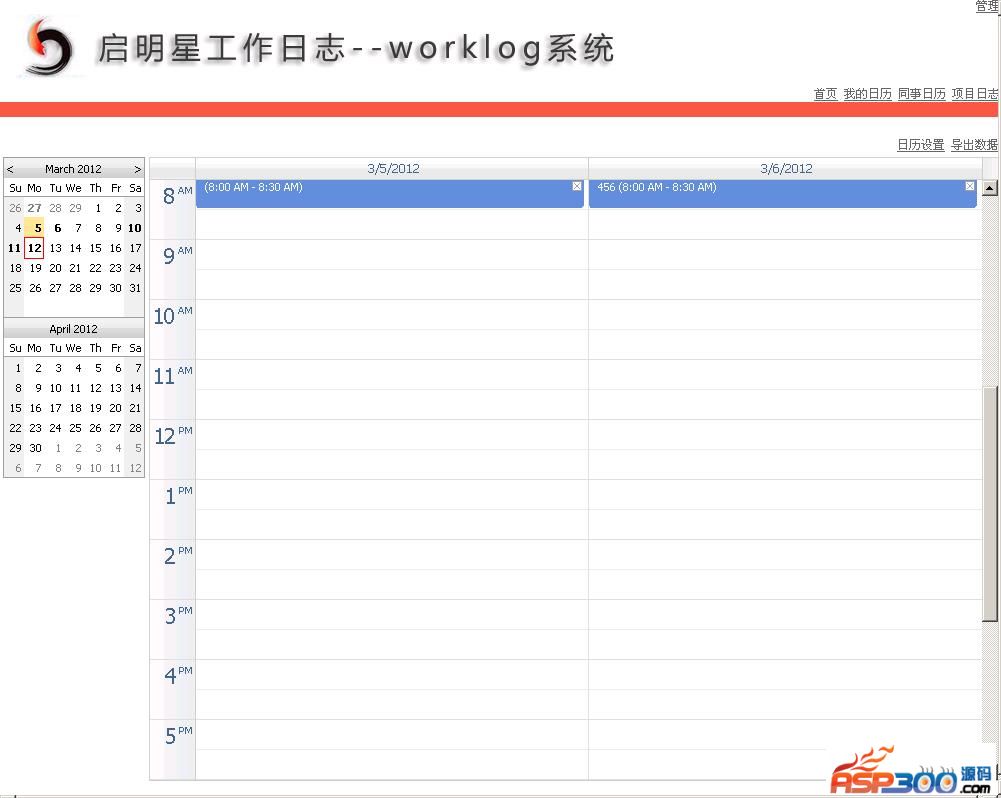This screenshot has height=798, width=1001.
Task: Open 同事日历 colleague calendar link
Action: point(921,94)
